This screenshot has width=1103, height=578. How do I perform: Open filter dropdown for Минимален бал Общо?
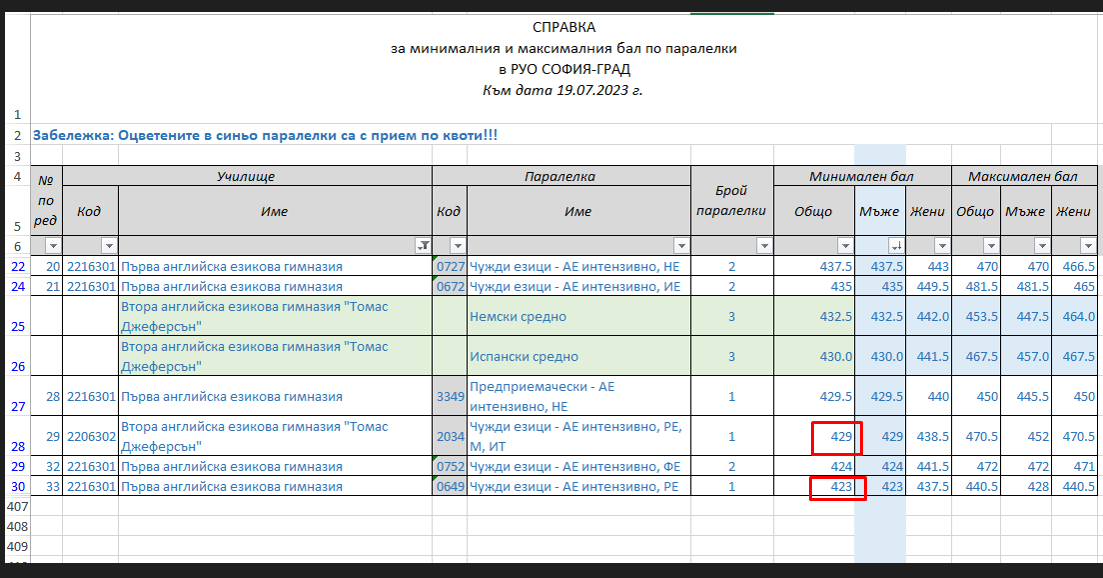tap(844, 246)
